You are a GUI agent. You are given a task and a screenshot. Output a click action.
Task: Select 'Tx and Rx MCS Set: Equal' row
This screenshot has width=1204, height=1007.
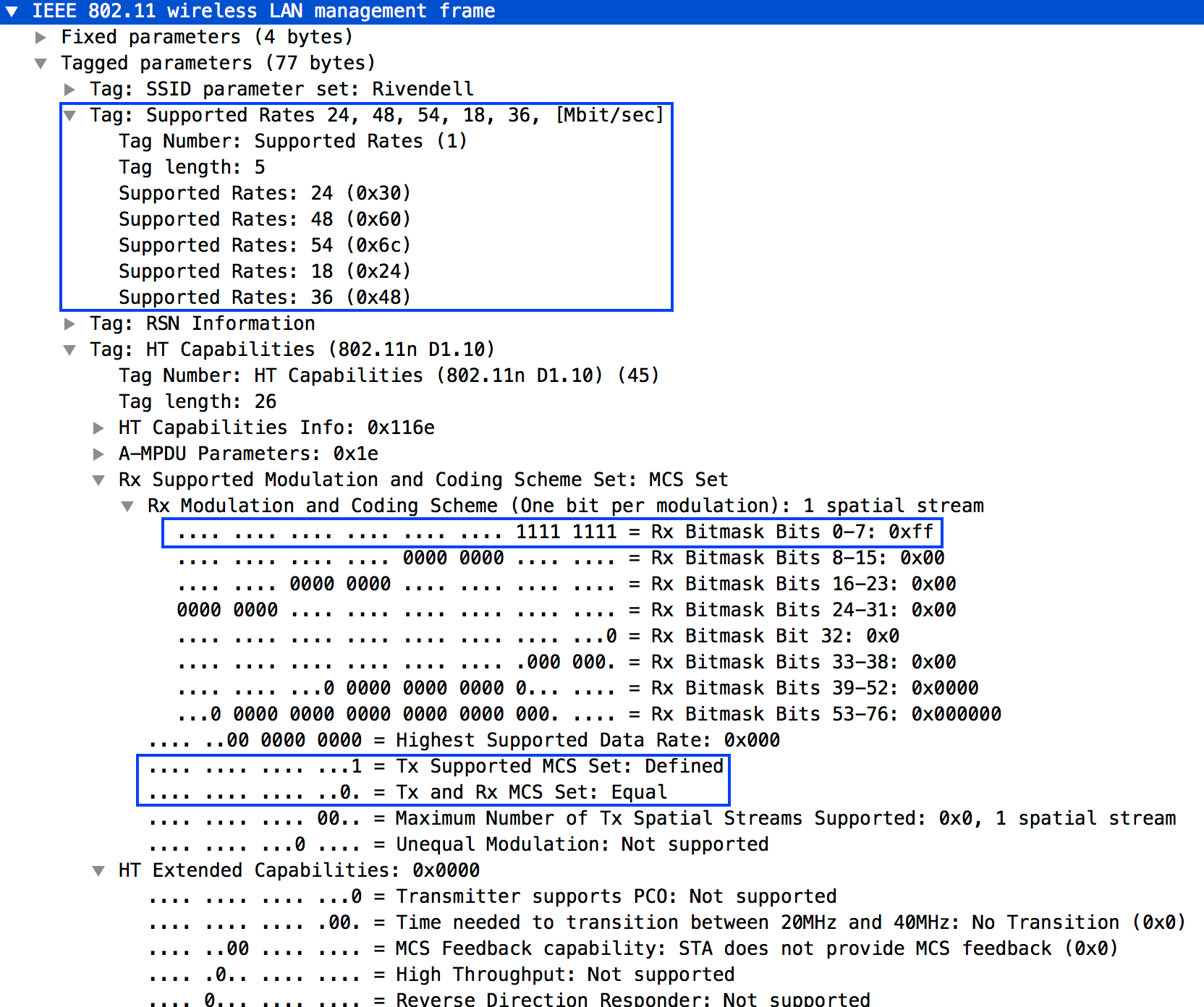[x=408, y=792]
